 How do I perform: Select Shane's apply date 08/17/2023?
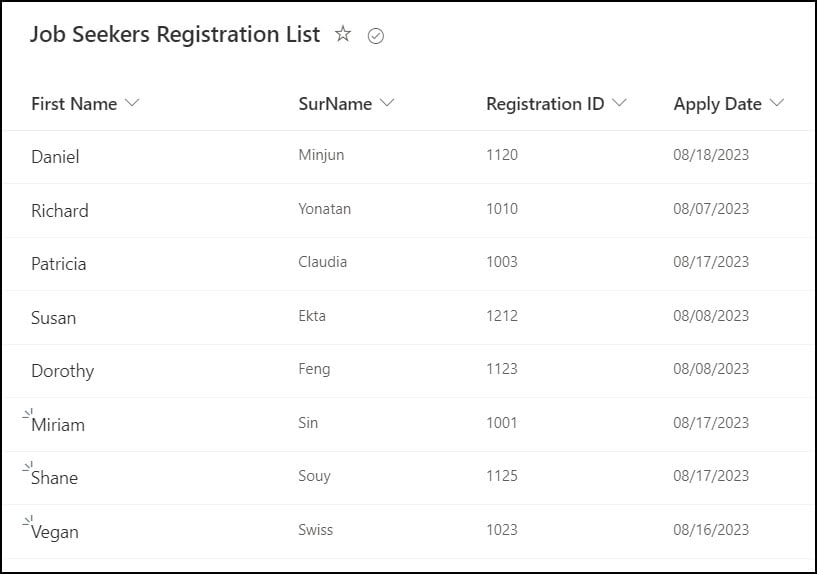pos(711,476)
